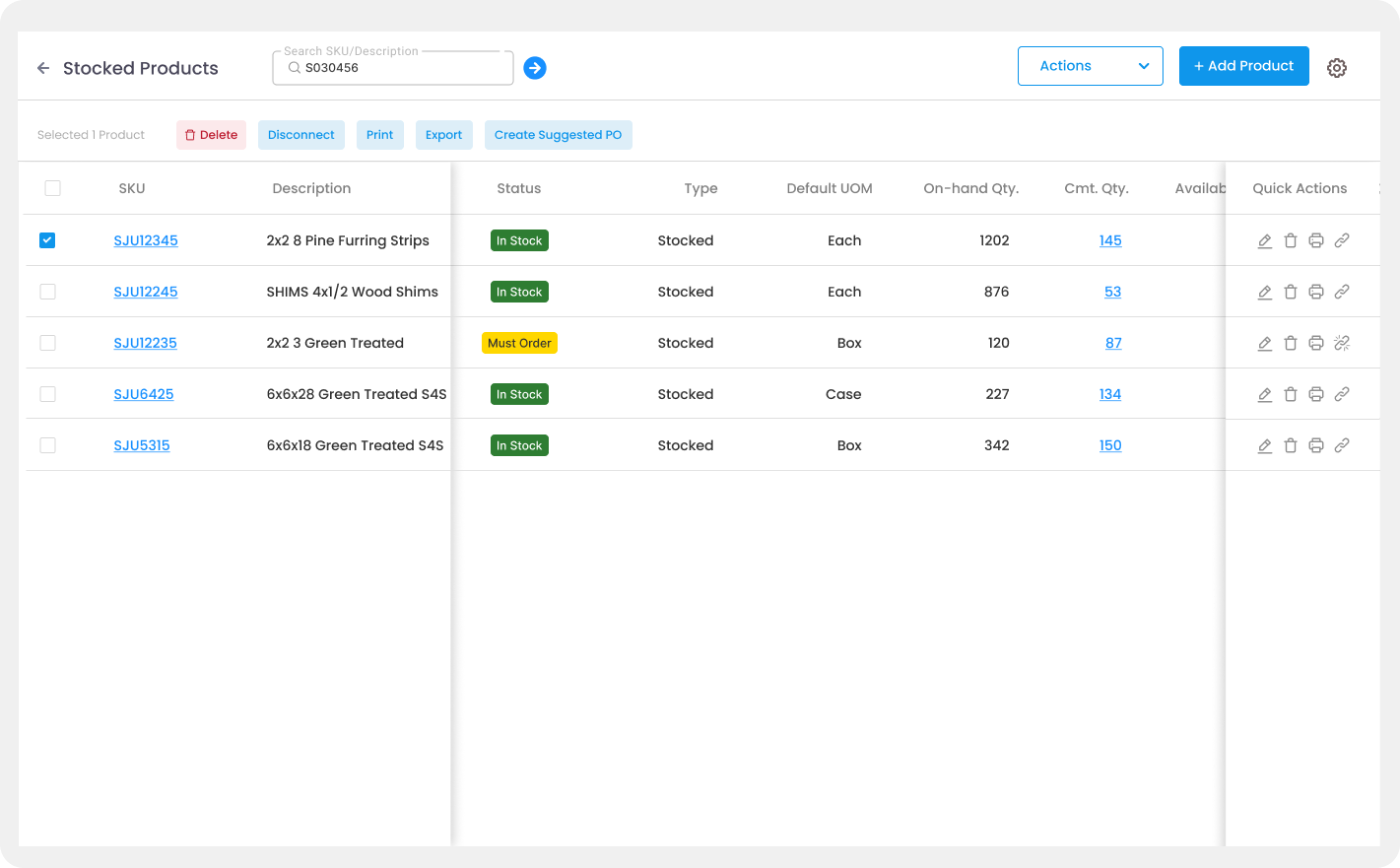Click the Cmt. Qty. column header
Viewport: 1400px width, 868px height.
click(x=1097, y=188)
